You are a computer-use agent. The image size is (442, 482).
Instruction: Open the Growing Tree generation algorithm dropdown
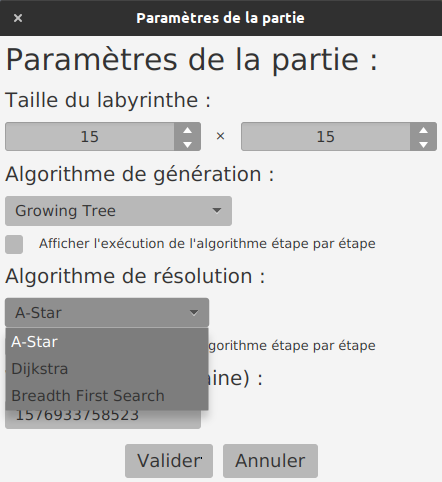pyautogui.click(x=118, y=211)
